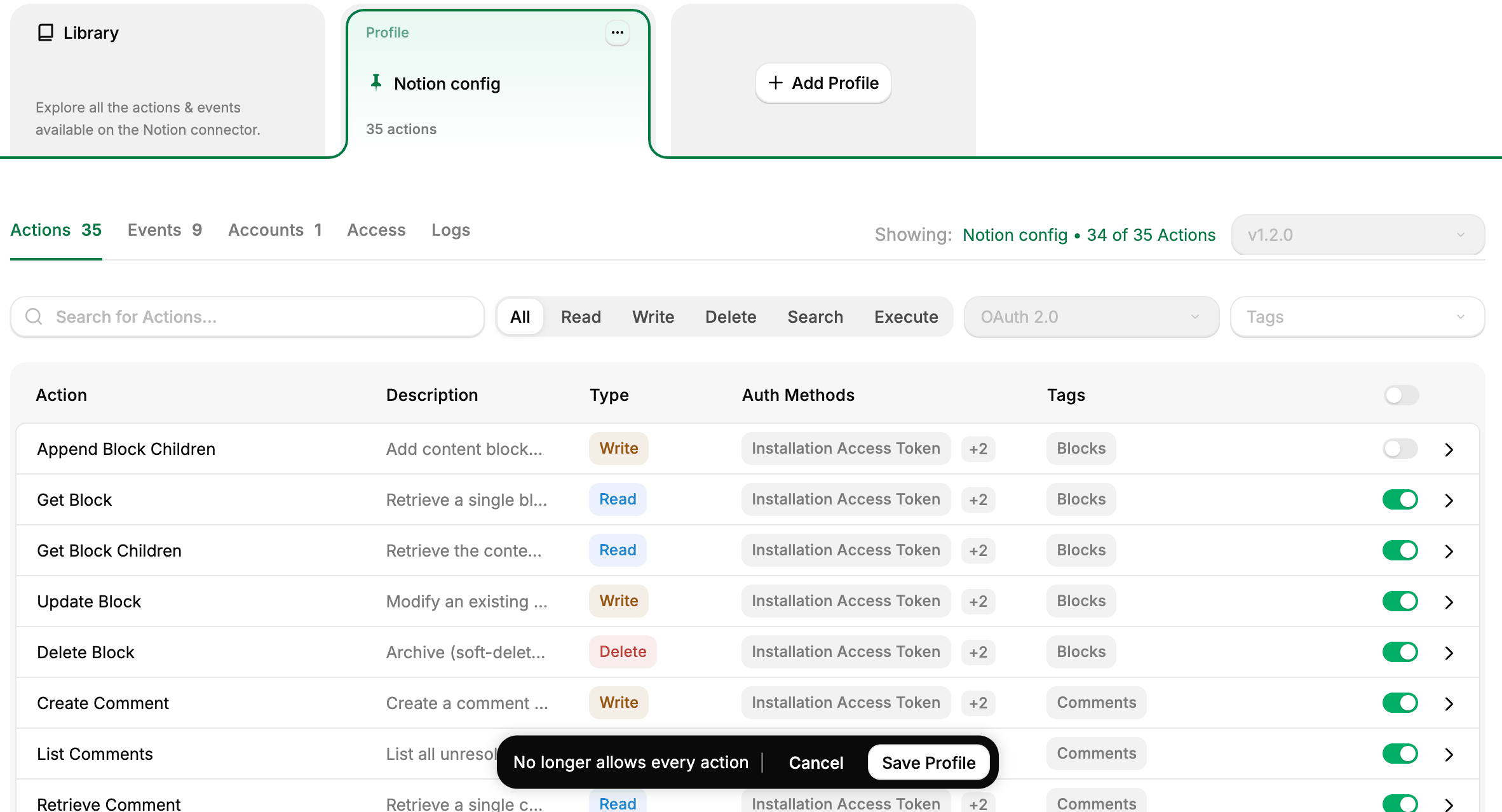
Task: Click the magnifier icon in search box
Action: tap(34, 316)
